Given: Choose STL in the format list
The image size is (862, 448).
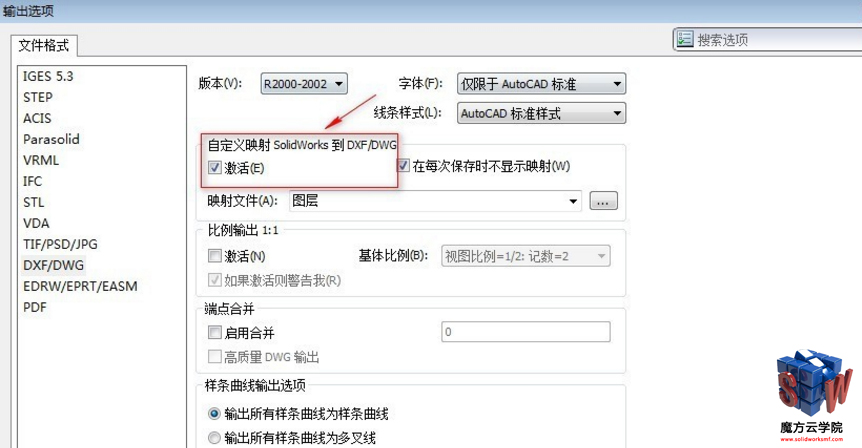Looking at the screenshot, I should [x=34, y=202].
